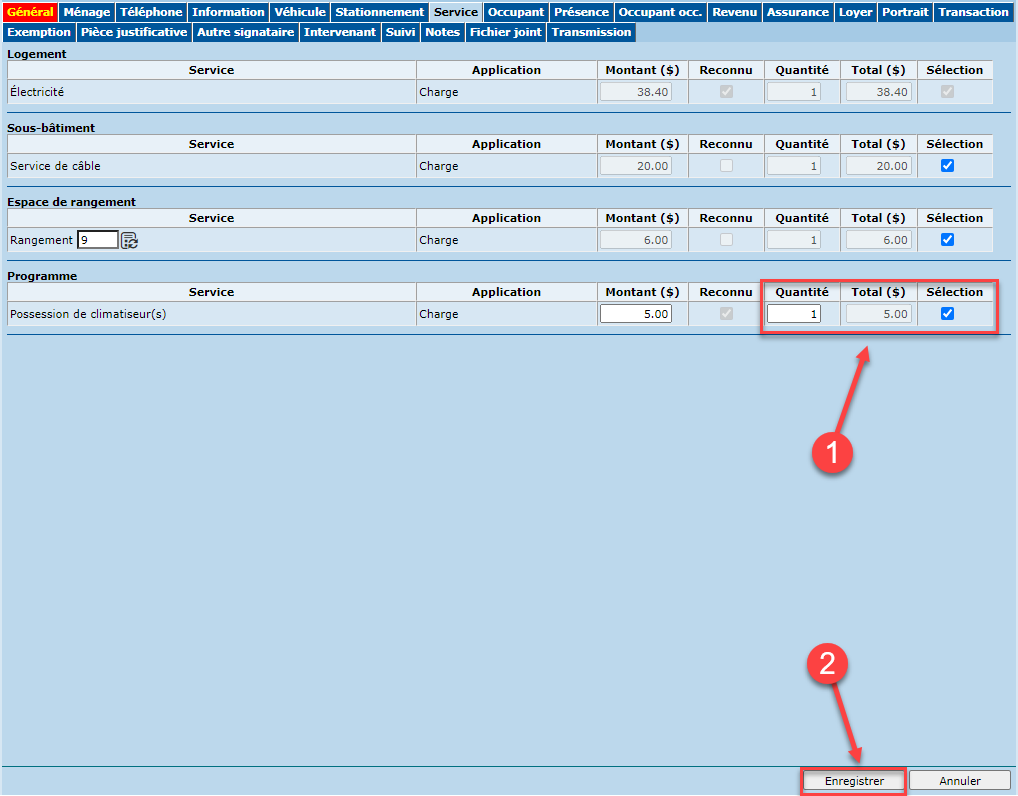Open the Transaction tab

coord(973,12)
